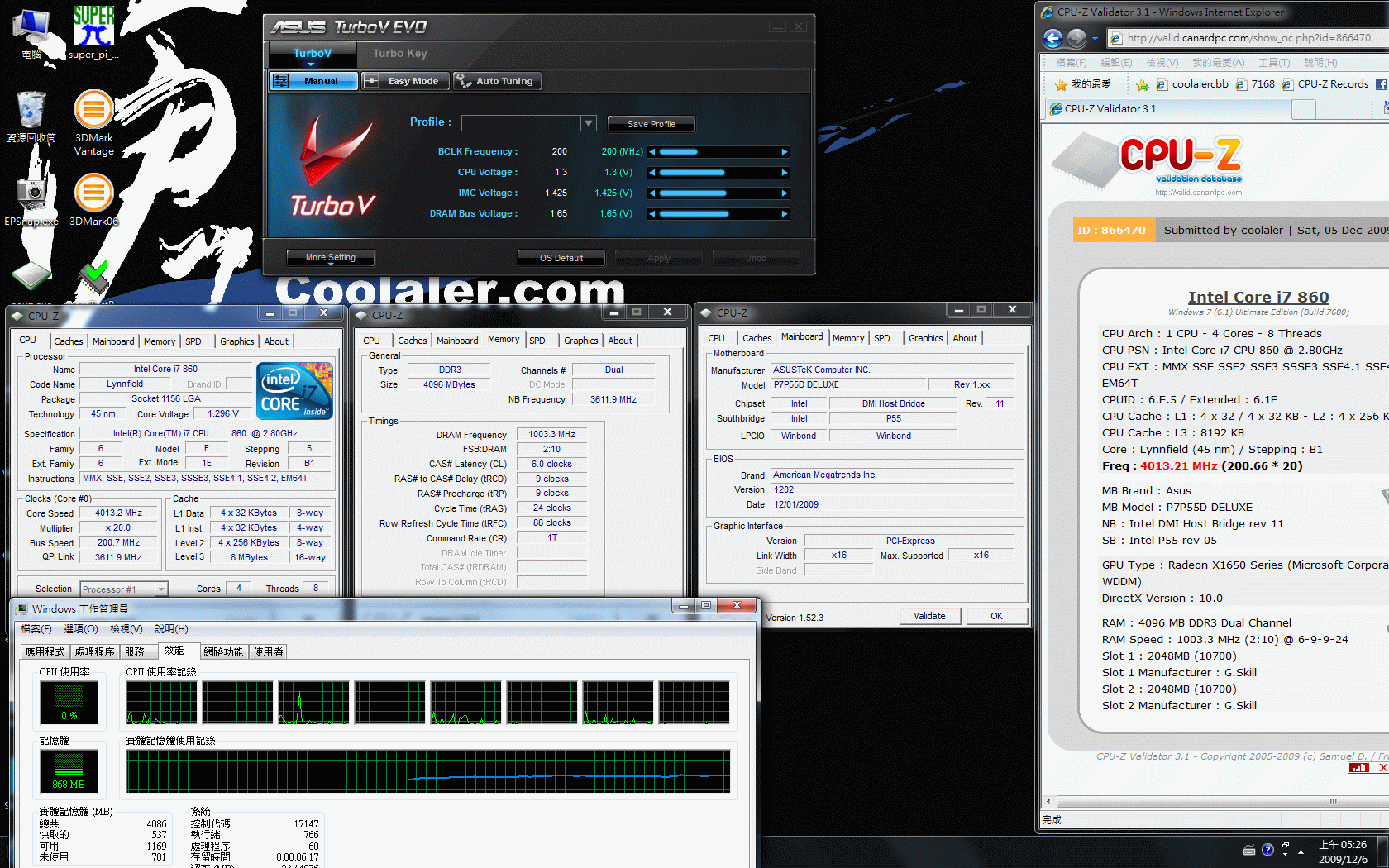Image resolution: width=1389 pixels, height=868 pixels.
Task: Click the Validate button in CPU-Z
Action: [x=929, y=616]
